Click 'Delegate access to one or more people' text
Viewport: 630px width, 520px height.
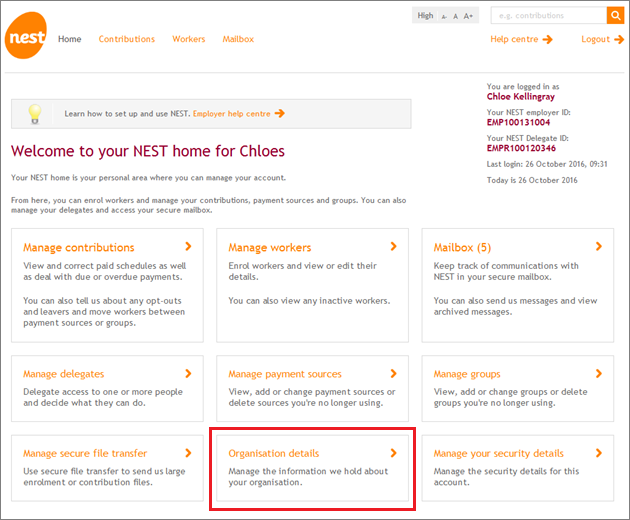(103, 397)
